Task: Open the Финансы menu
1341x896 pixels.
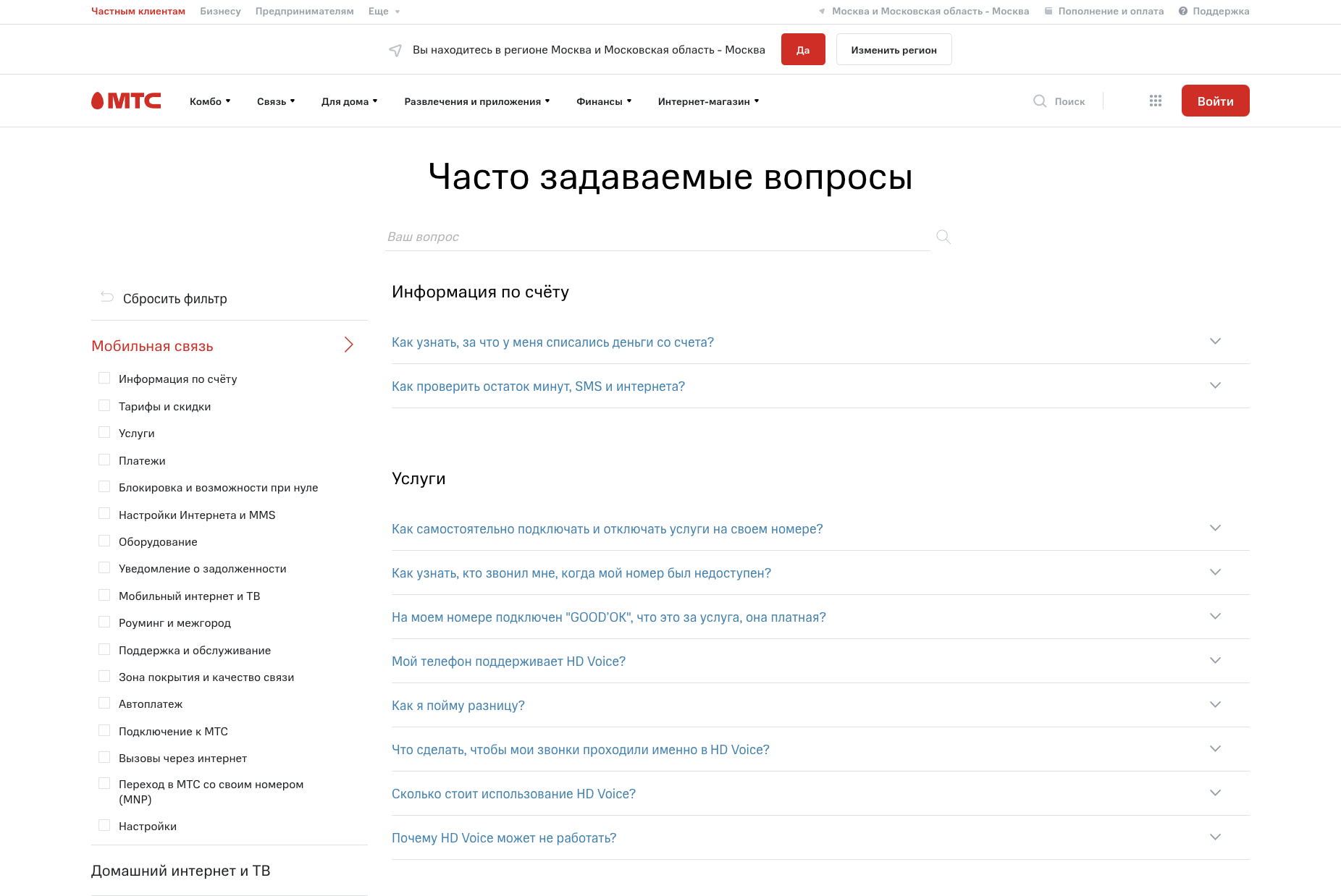Action: [x=604, y=101]
